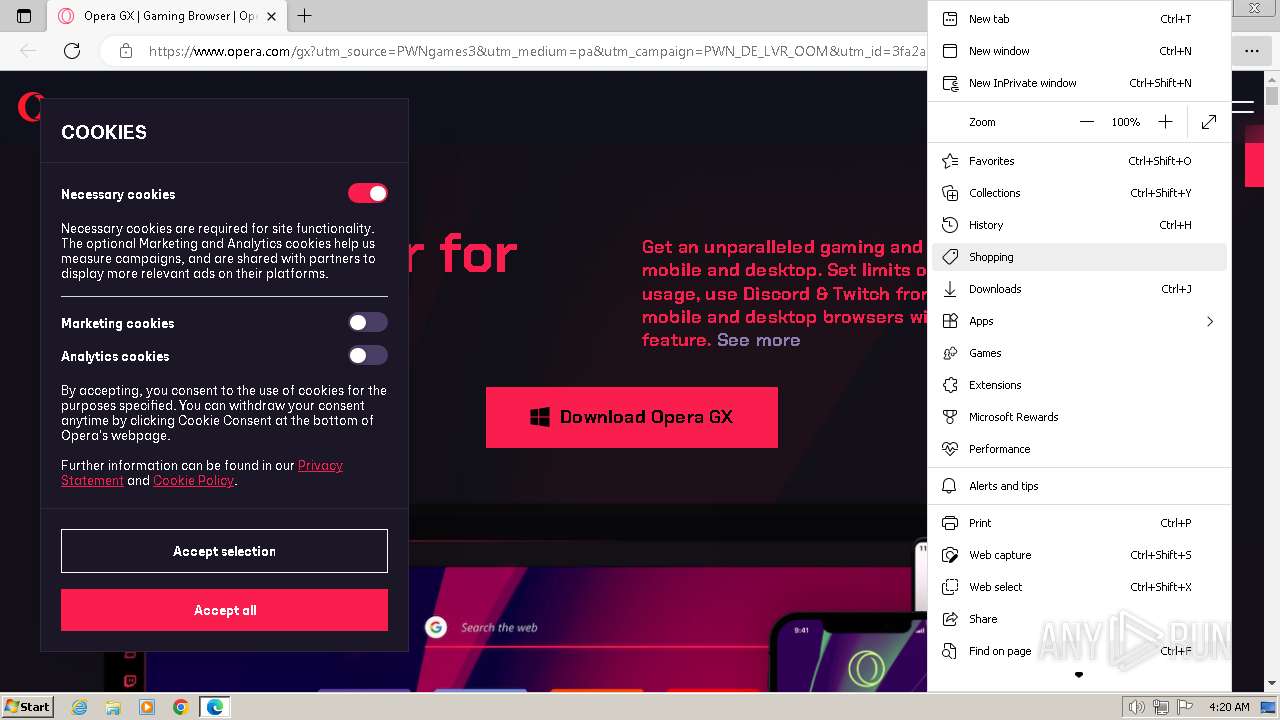Click the Web capture icon
The image size is (1280, 720).
[x=950, y=555]
